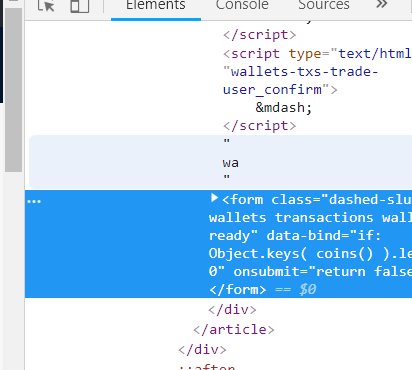Select the "wa" text node
412x370 pixels.
pyautogui.click(x=230, y=163)
